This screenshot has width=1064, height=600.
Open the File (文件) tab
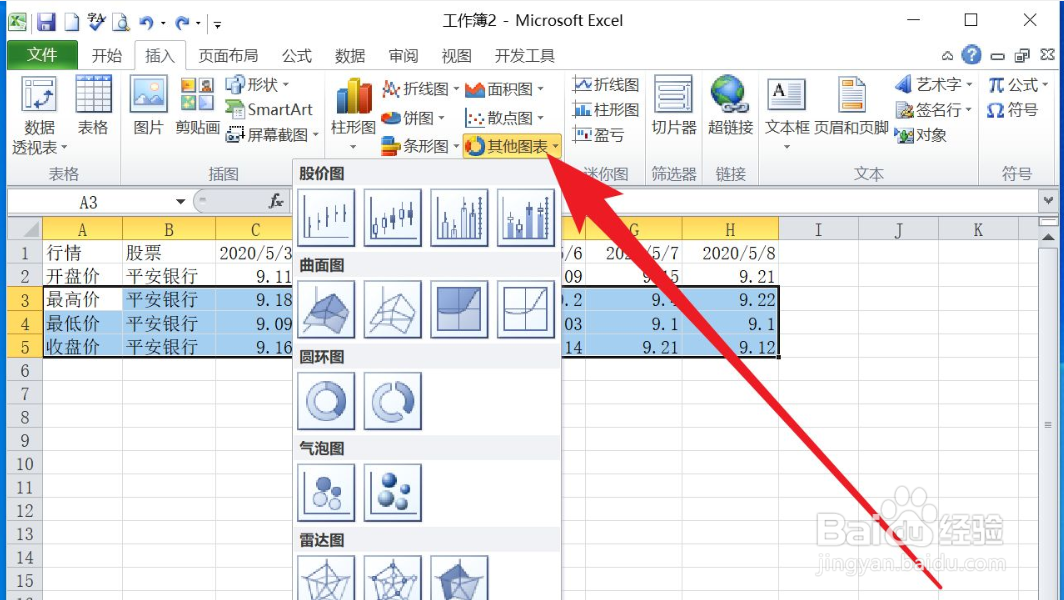tap(42, 55)
